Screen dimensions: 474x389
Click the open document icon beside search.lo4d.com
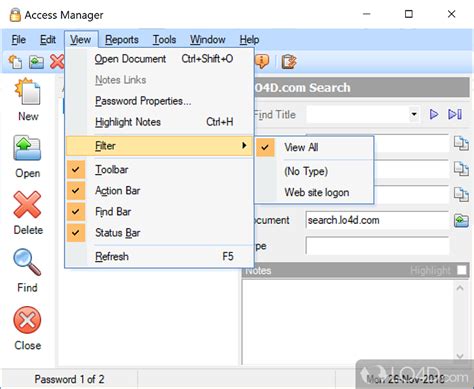coord(461,221)
